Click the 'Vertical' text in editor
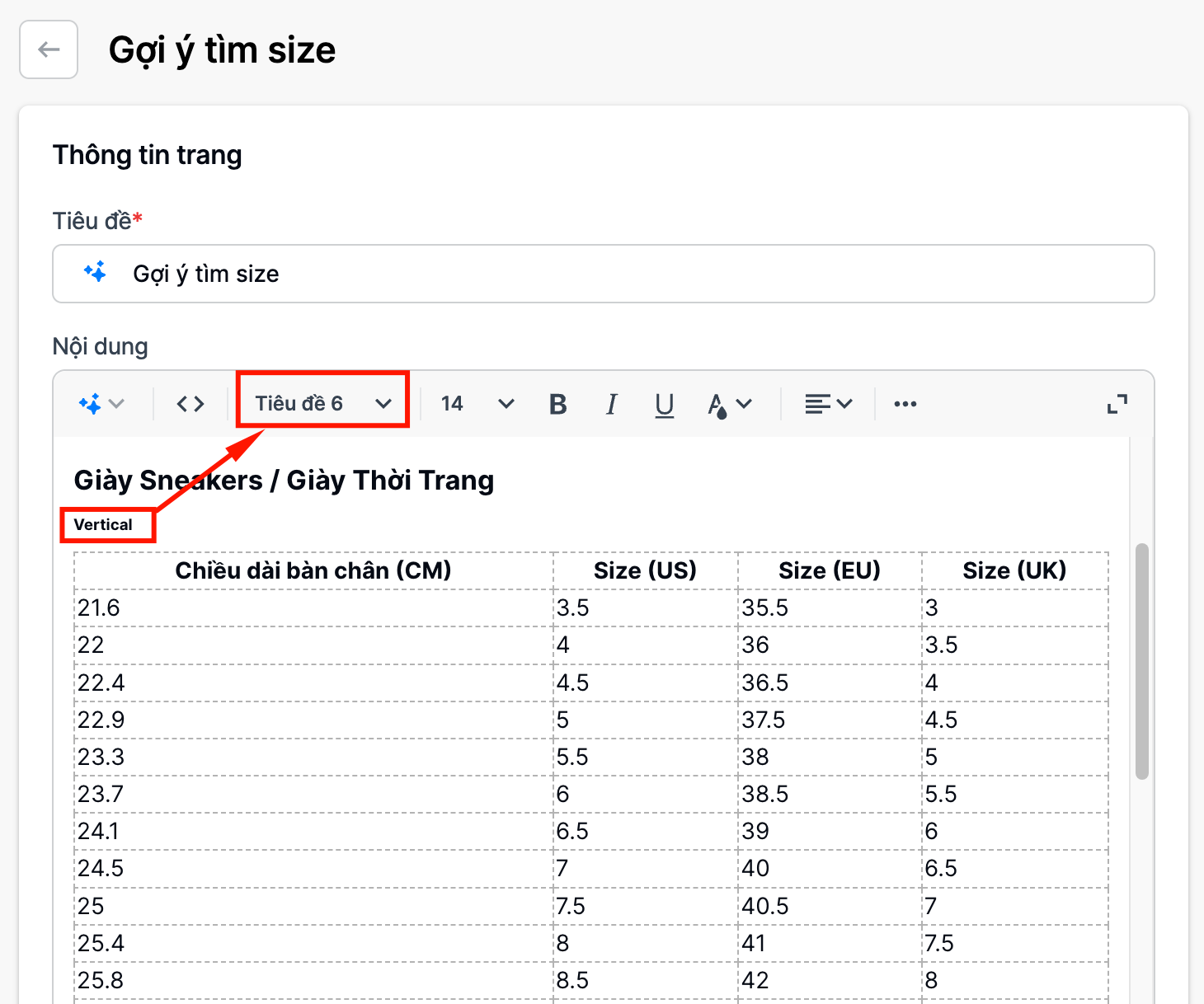The height and width of the screenshot is (1004, 1204). [103, 525]
